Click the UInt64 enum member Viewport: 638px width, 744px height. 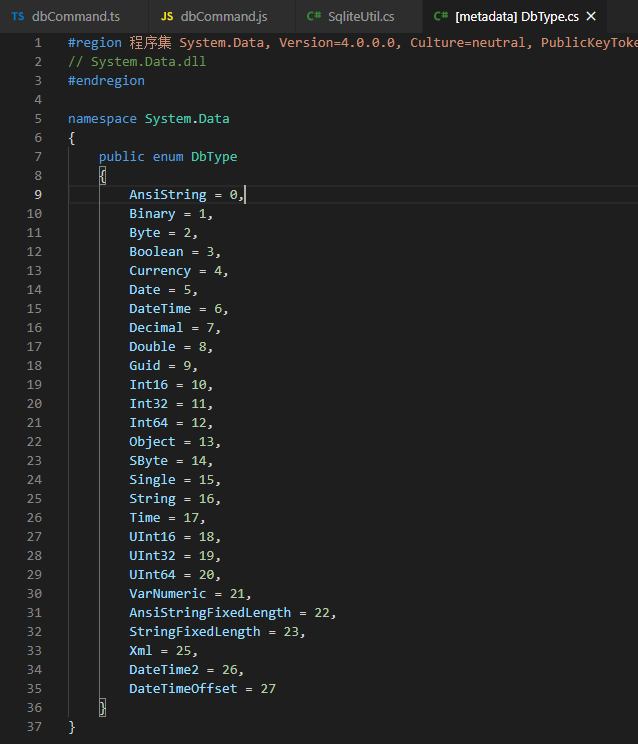[152, 574]
